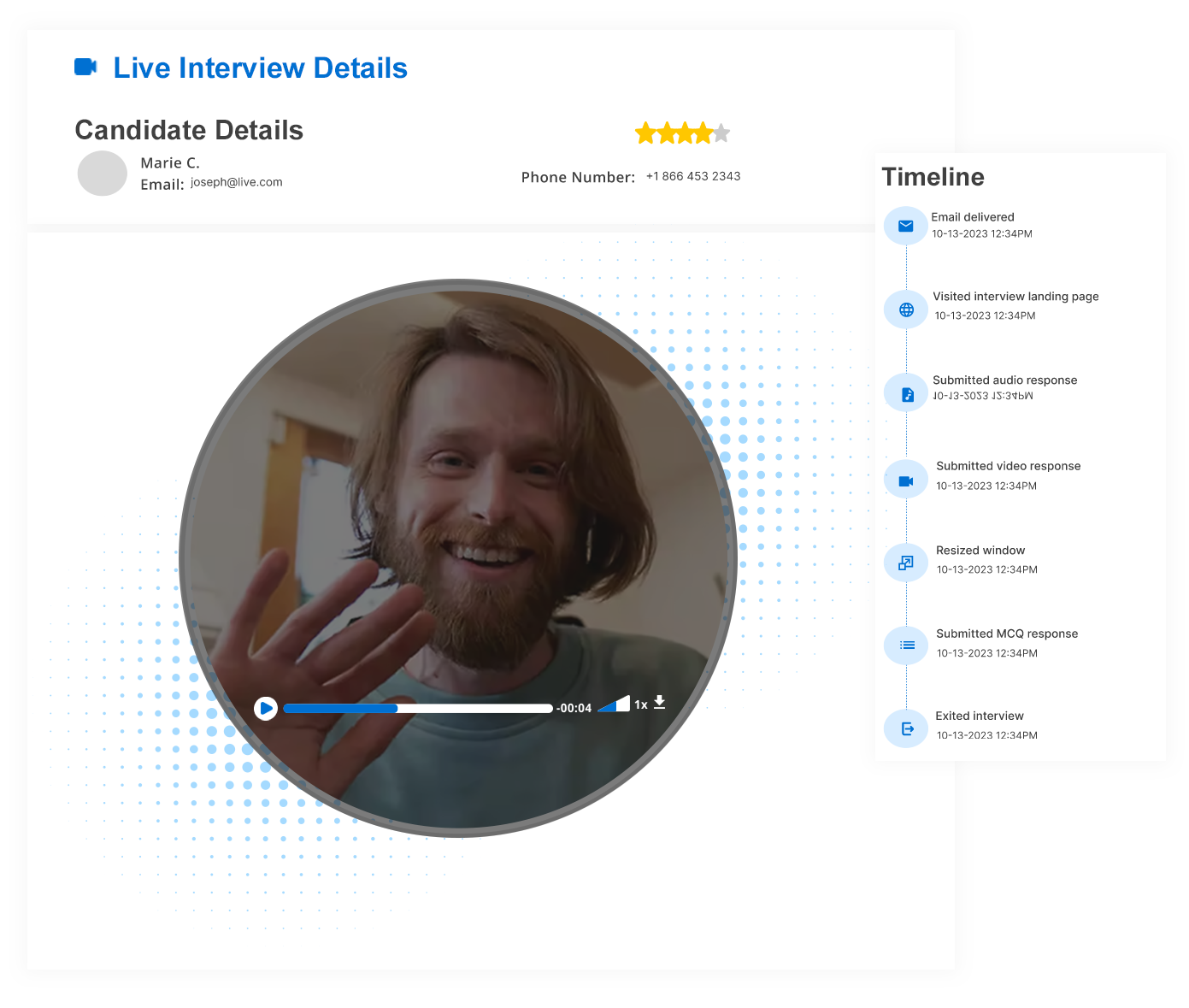This screenshot has width=1189, height=1008.
Task: Click the video progress bar
Action: tap(418, 708)
